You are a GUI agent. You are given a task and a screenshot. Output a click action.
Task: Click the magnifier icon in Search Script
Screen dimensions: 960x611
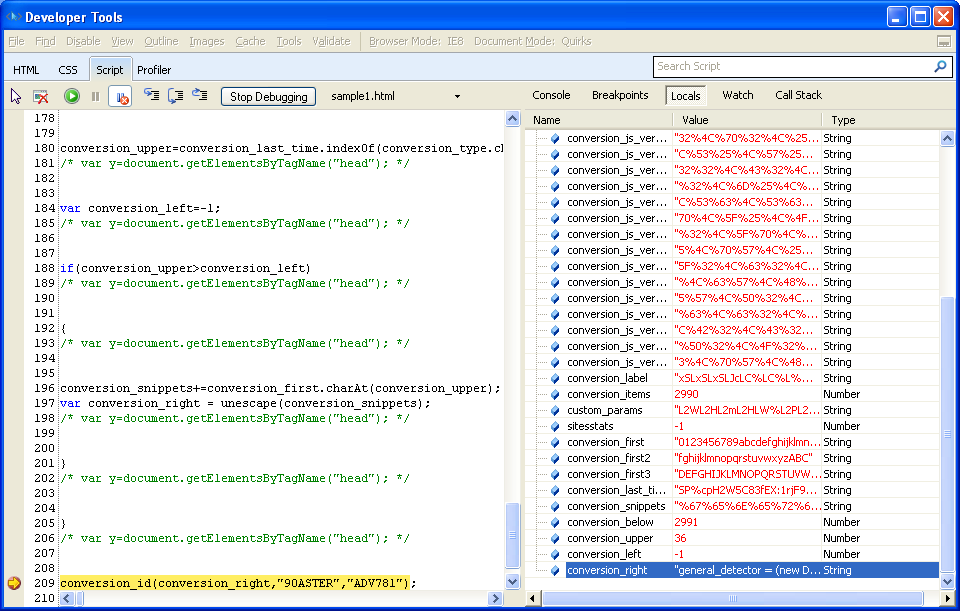(x=940, y=67)
